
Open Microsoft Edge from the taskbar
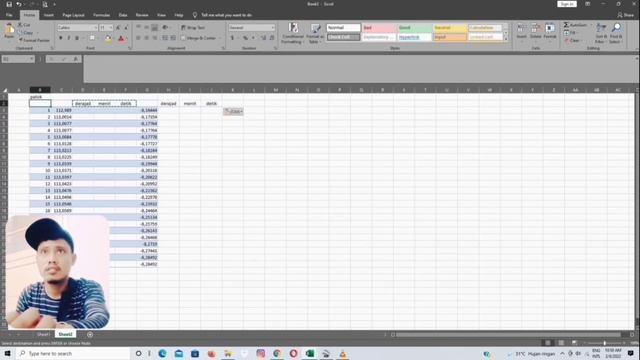tap(162, 353)
